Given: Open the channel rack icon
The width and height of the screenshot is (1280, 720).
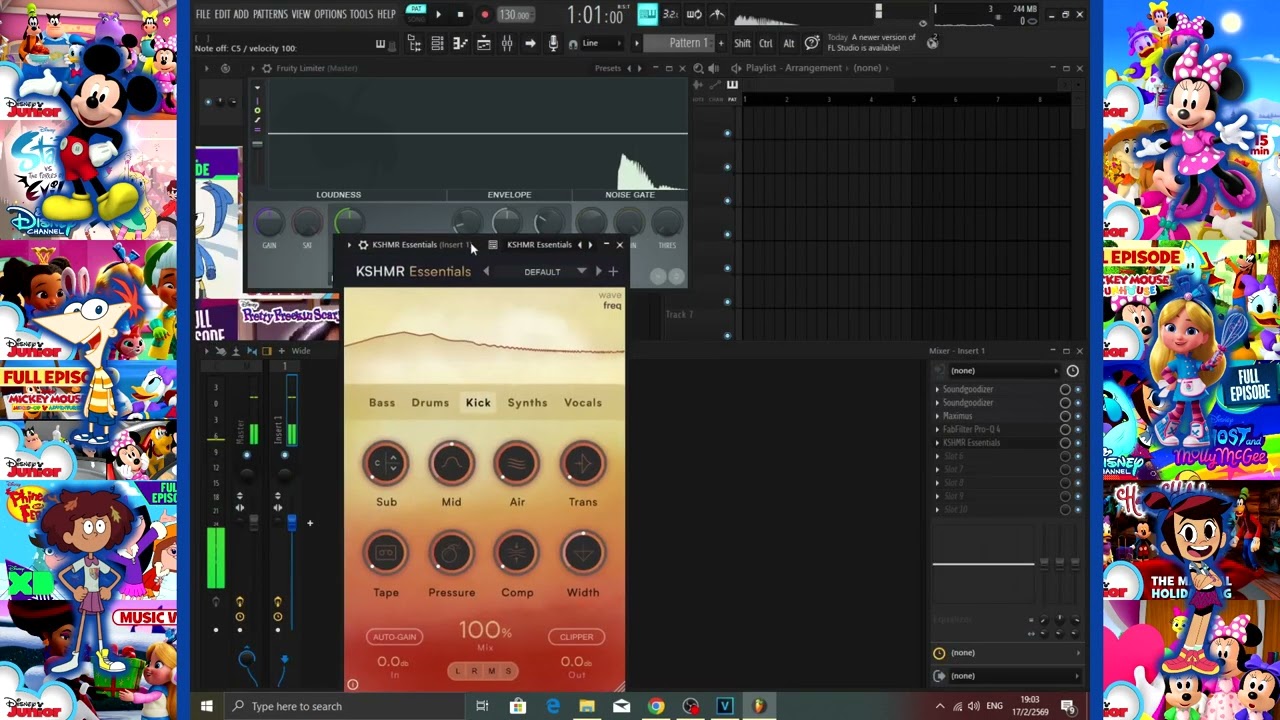Looking at the screenshot, I should click(437, 43).
